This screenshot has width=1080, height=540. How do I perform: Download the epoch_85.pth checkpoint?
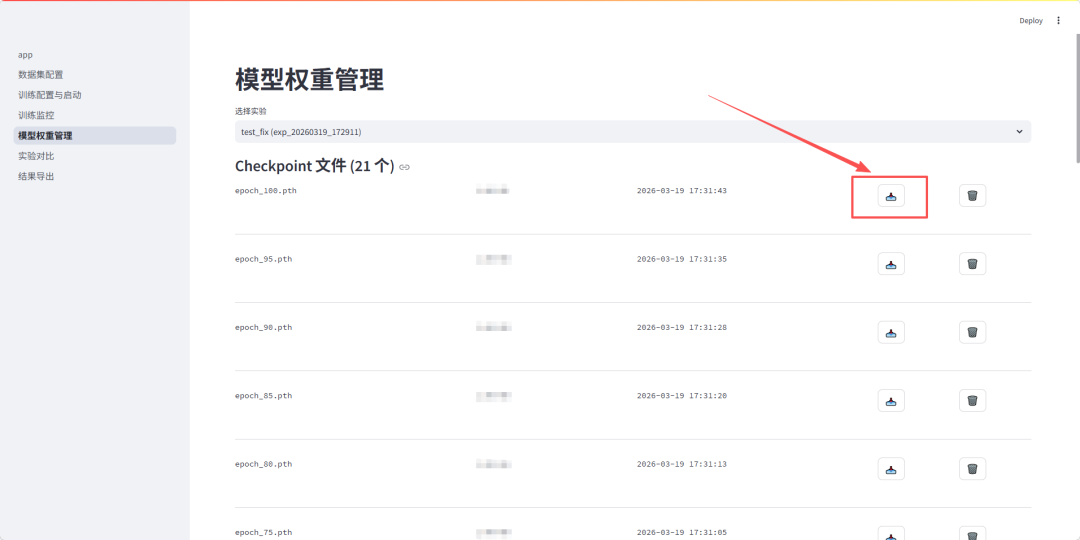891,401
